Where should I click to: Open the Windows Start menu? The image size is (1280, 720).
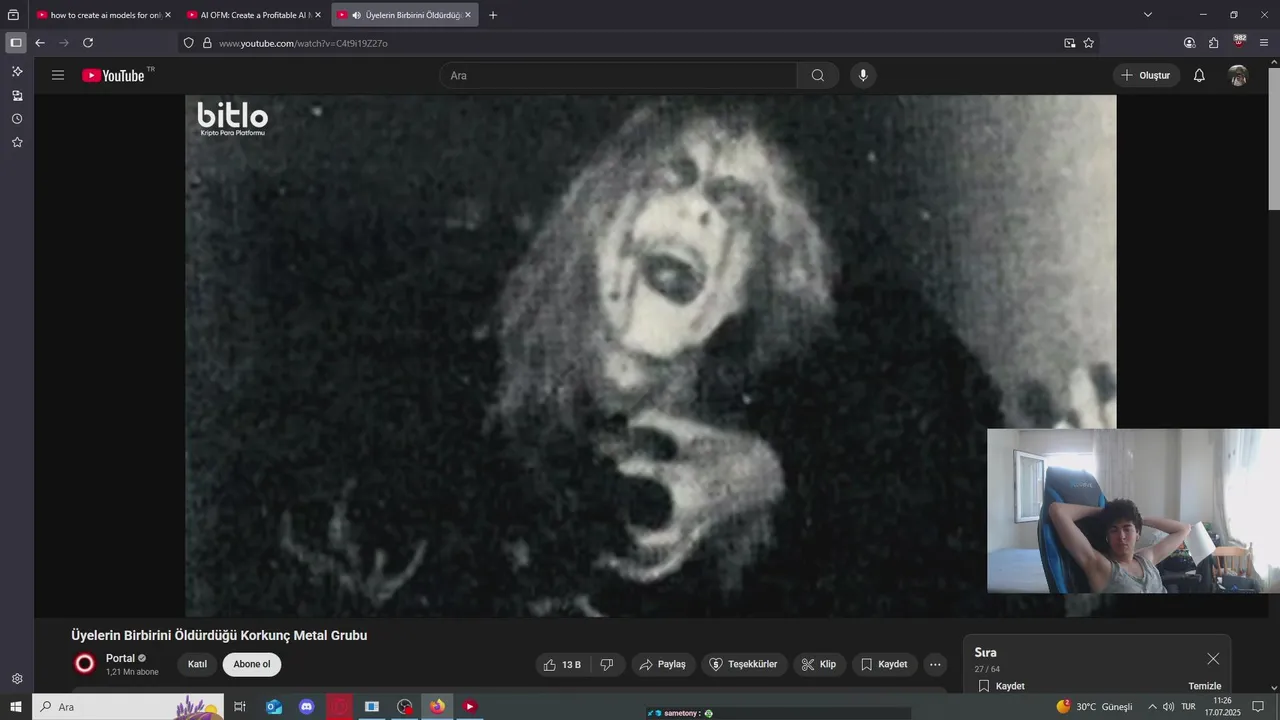point(15,707)
